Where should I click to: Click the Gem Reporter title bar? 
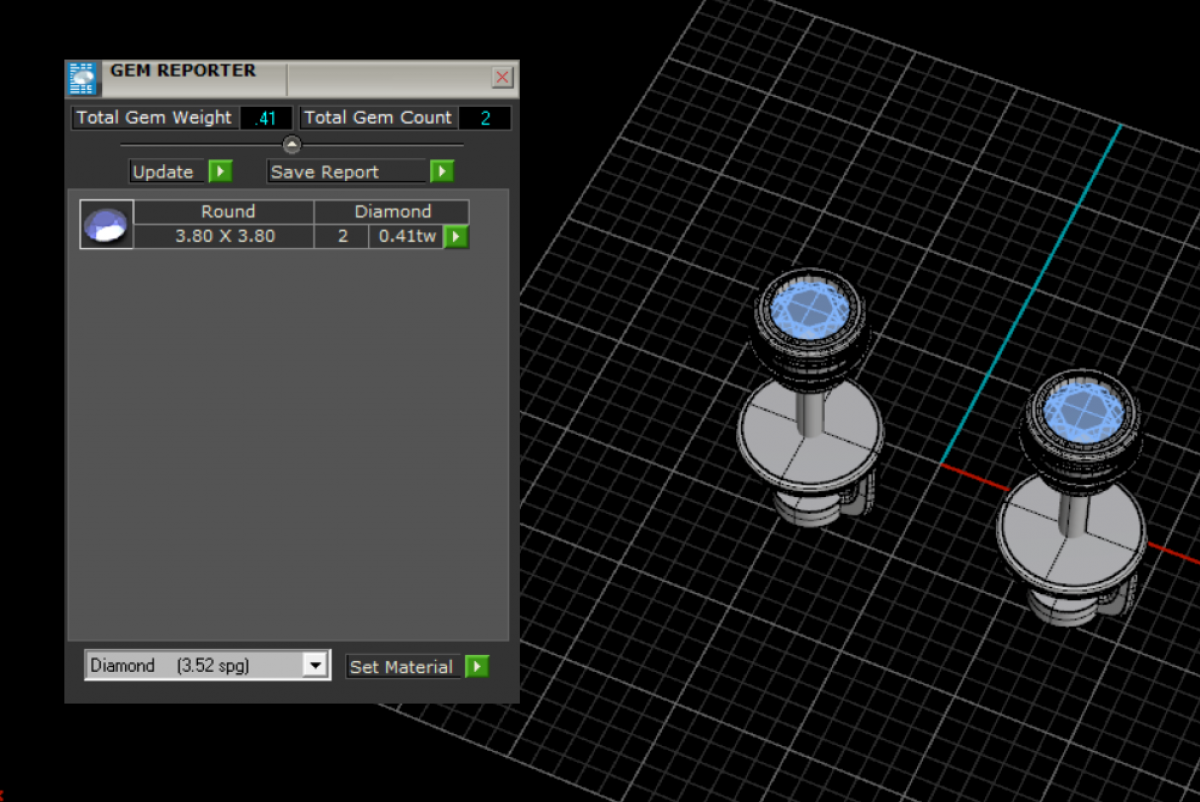pos(380,77)
